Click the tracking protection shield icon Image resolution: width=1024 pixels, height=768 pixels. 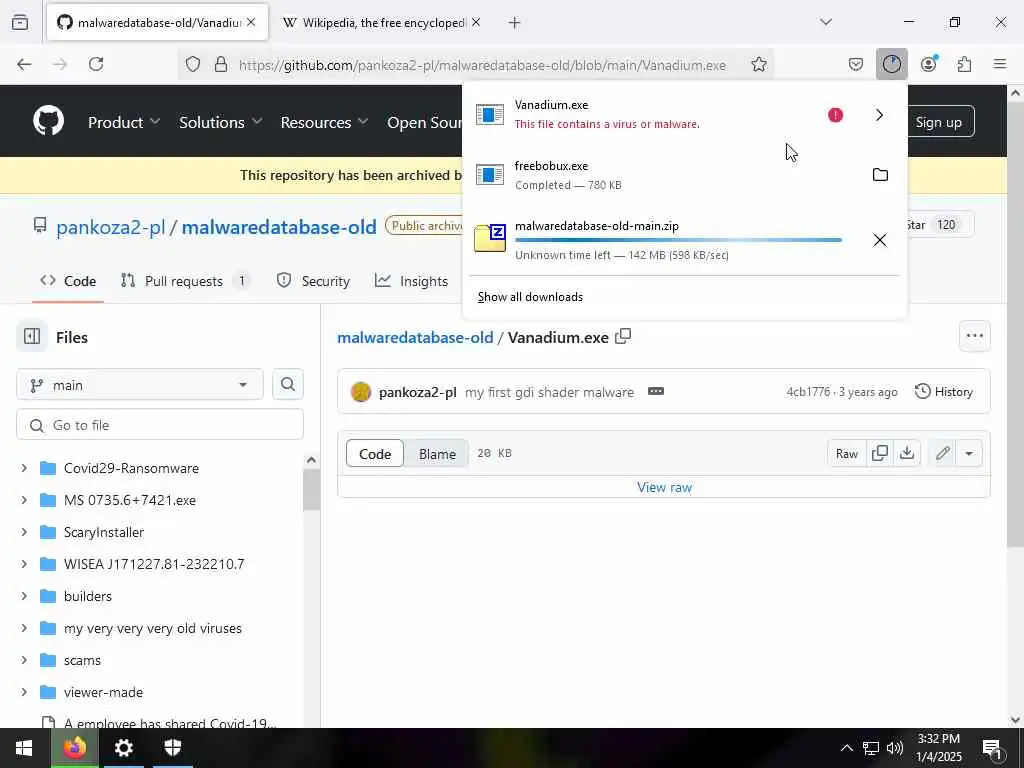click(193, 64)
